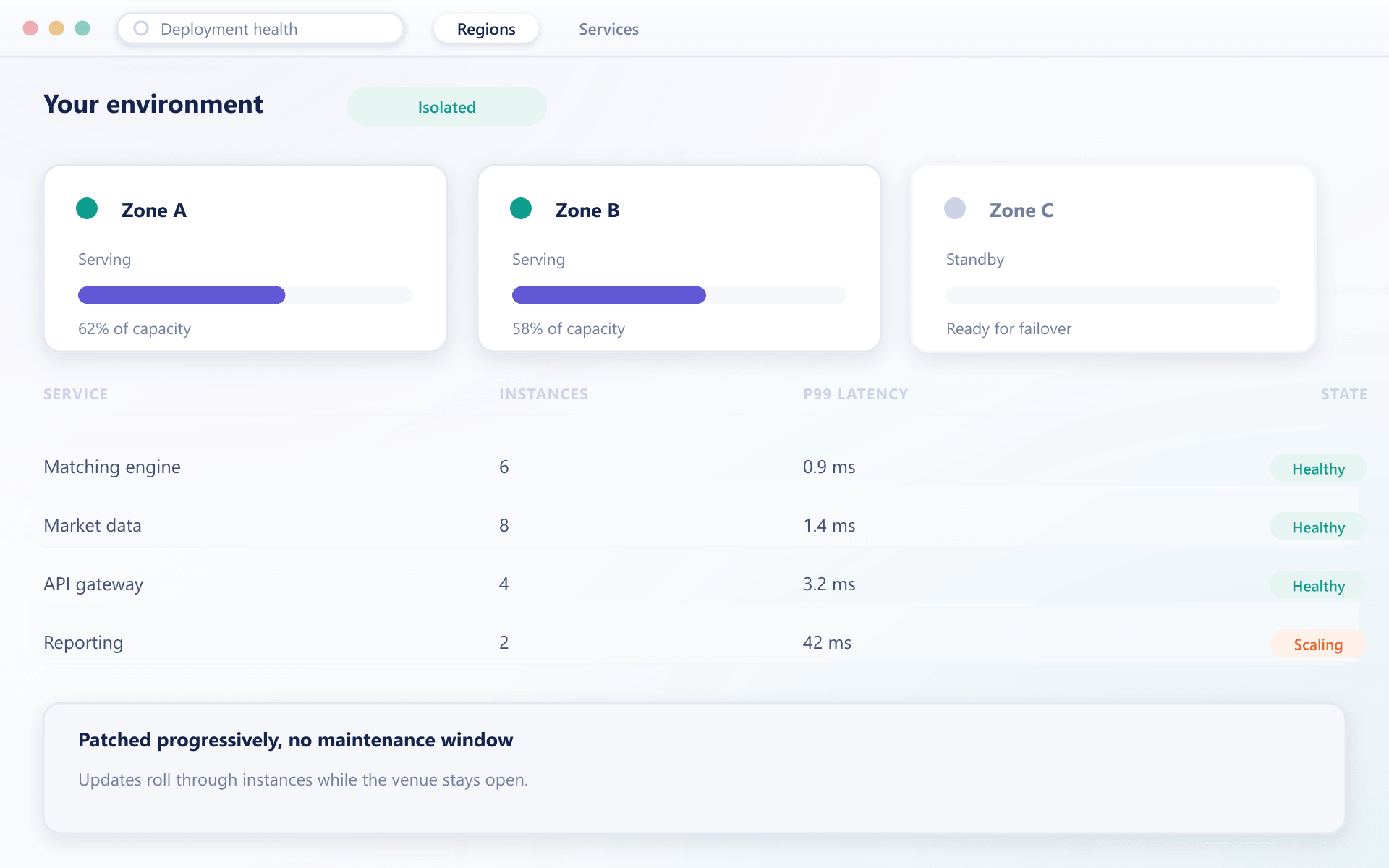Click the instance count 8 for Market data
The height and width of the screenshot is (868, 1389).
click(504, 526)
